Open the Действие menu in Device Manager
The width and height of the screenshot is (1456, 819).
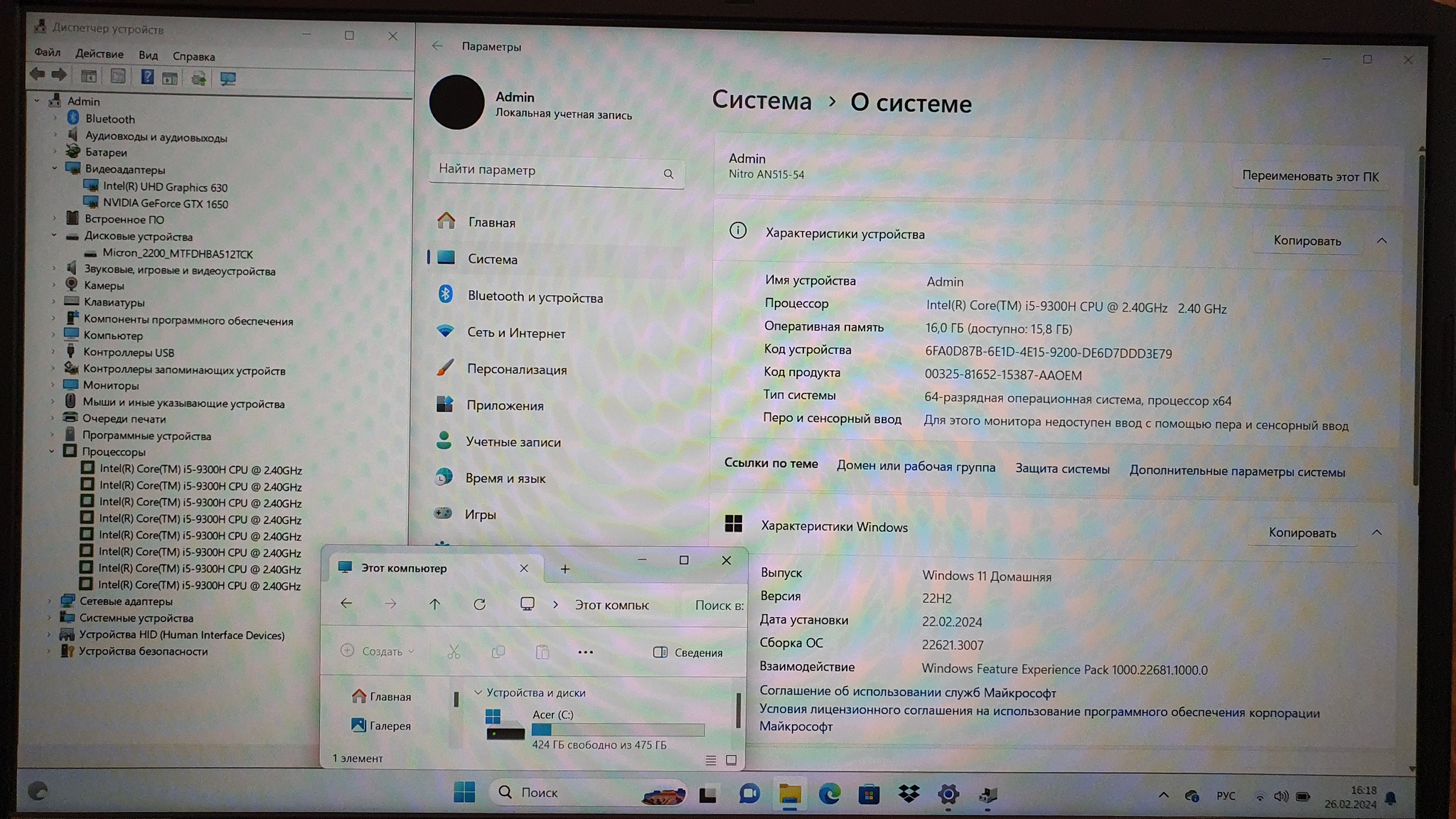[x=99, y=54]
